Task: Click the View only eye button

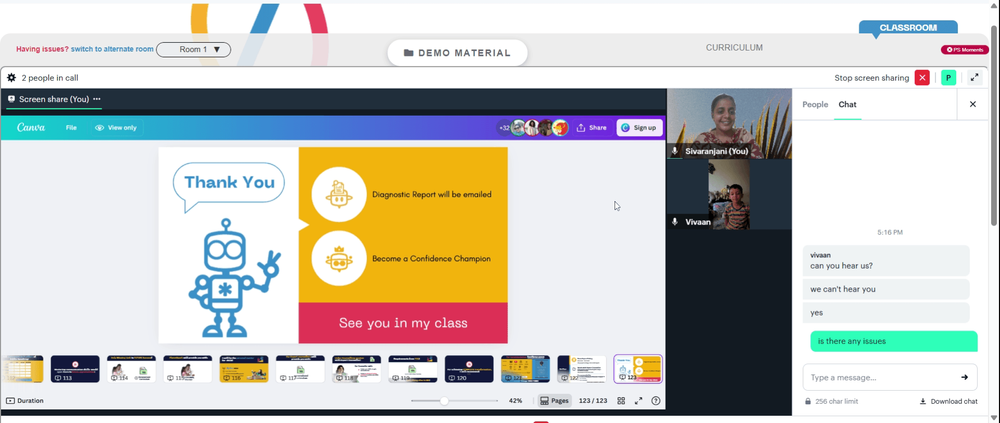Action: [x=116, y=128]
